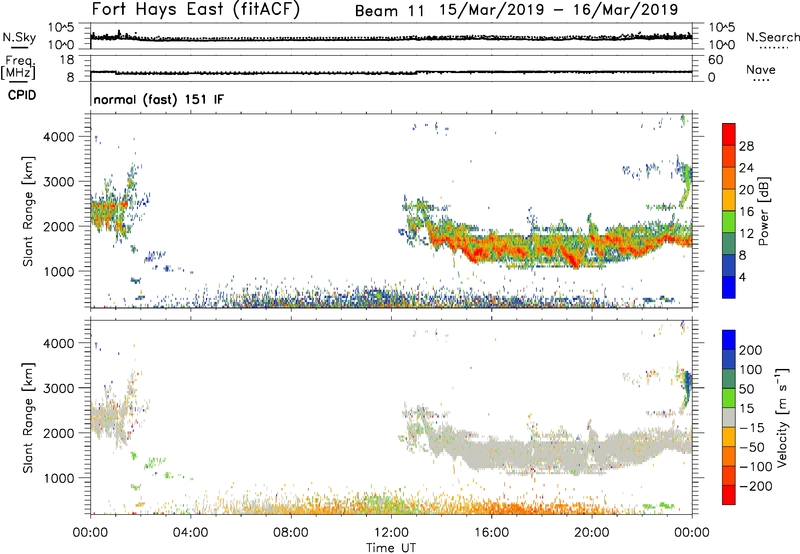Click the left '10^5' noise axis tick
Image resolution: width=800 pixels, height=554 pixels.
[62, 28]
